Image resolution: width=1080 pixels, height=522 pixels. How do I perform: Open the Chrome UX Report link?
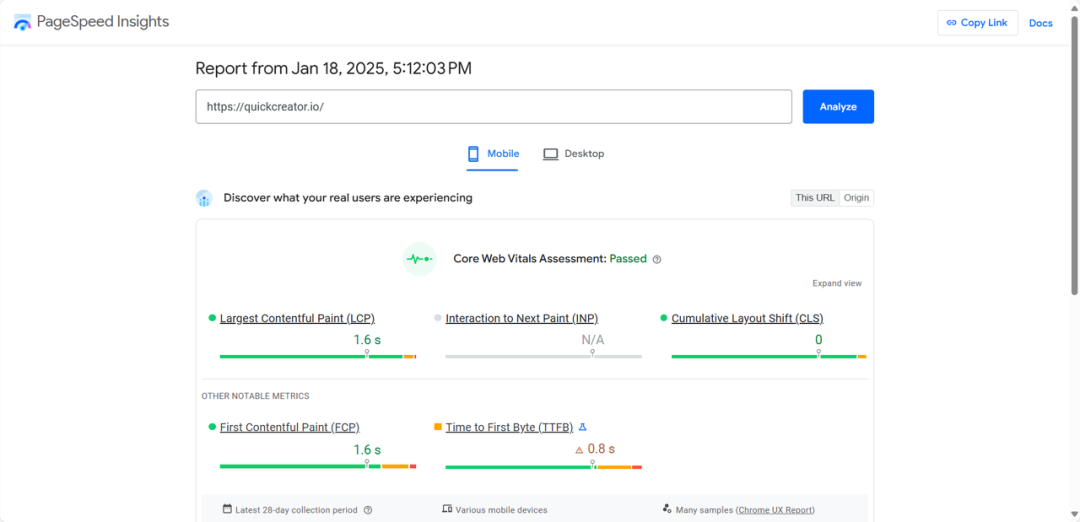776,510
